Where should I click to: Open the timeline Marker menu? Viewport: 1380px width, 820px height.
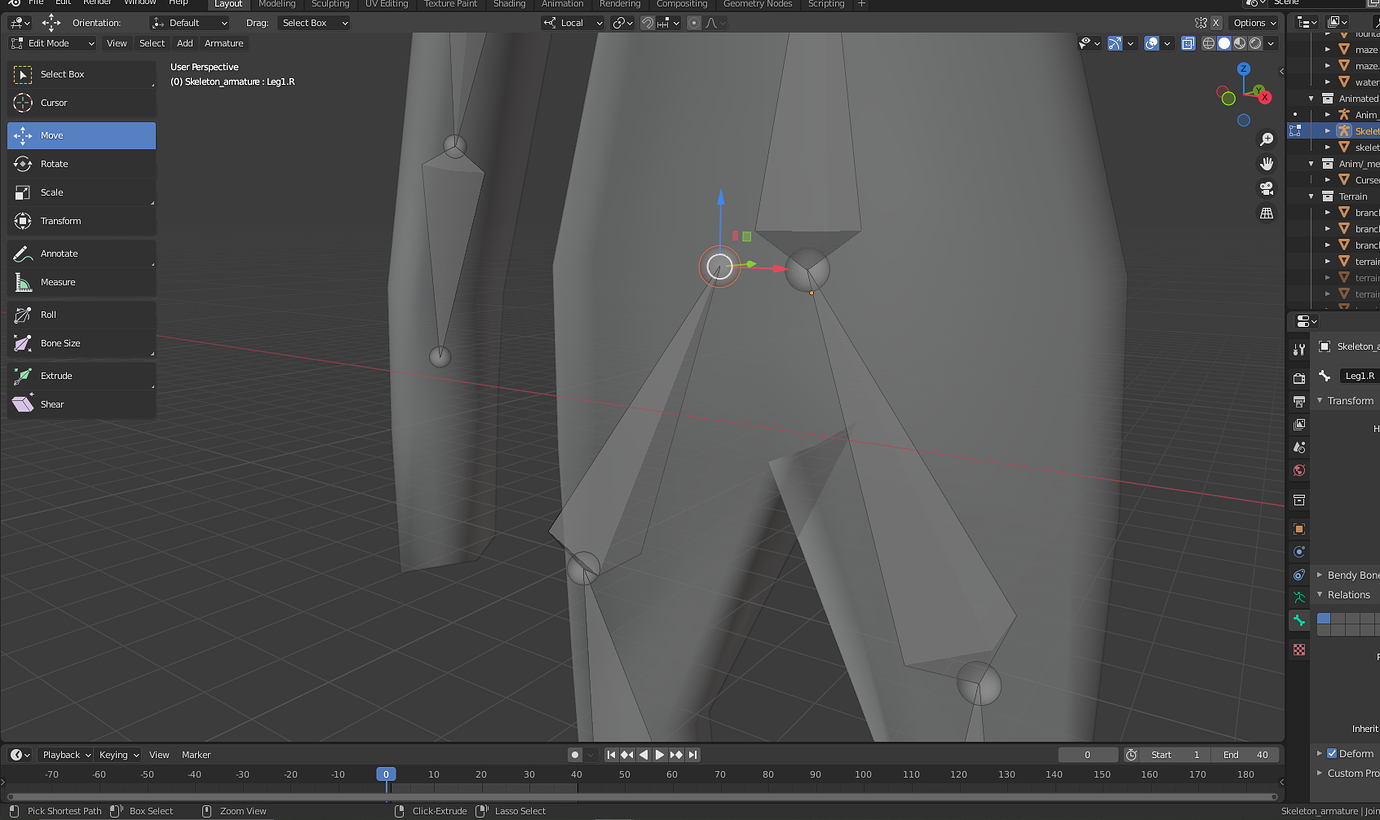click(x=196, y=755)
